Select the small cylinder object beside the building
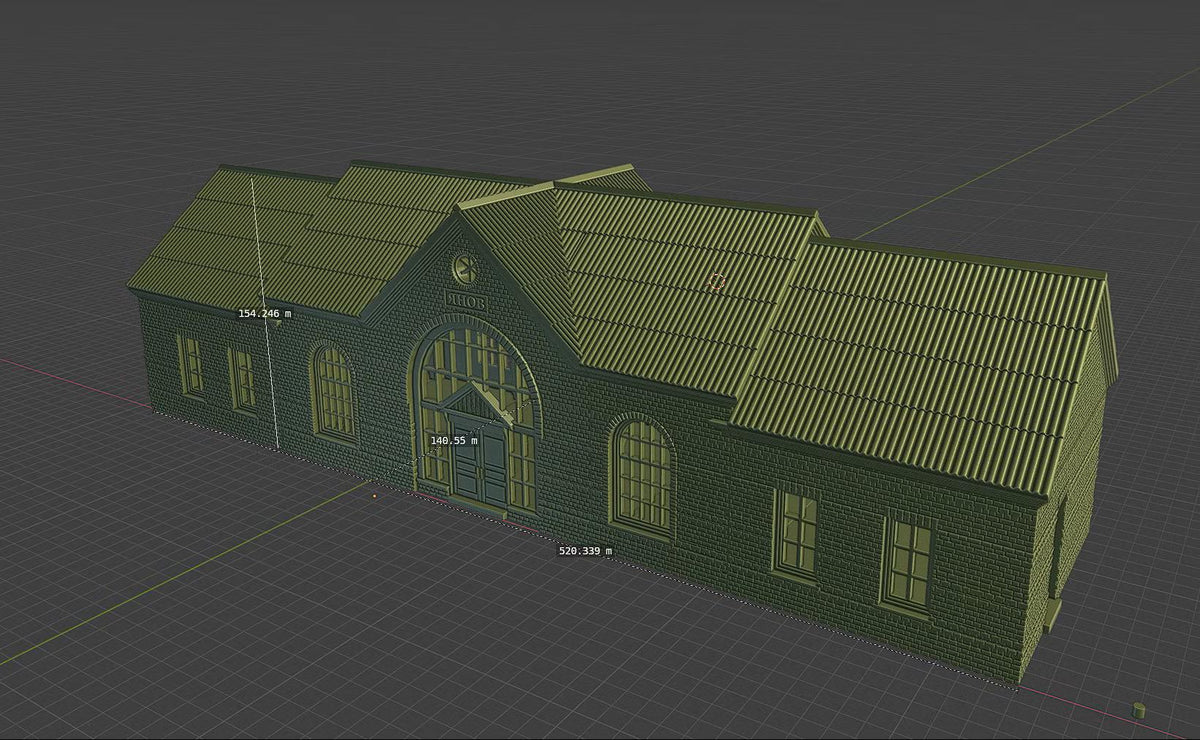 [1139, 710]
